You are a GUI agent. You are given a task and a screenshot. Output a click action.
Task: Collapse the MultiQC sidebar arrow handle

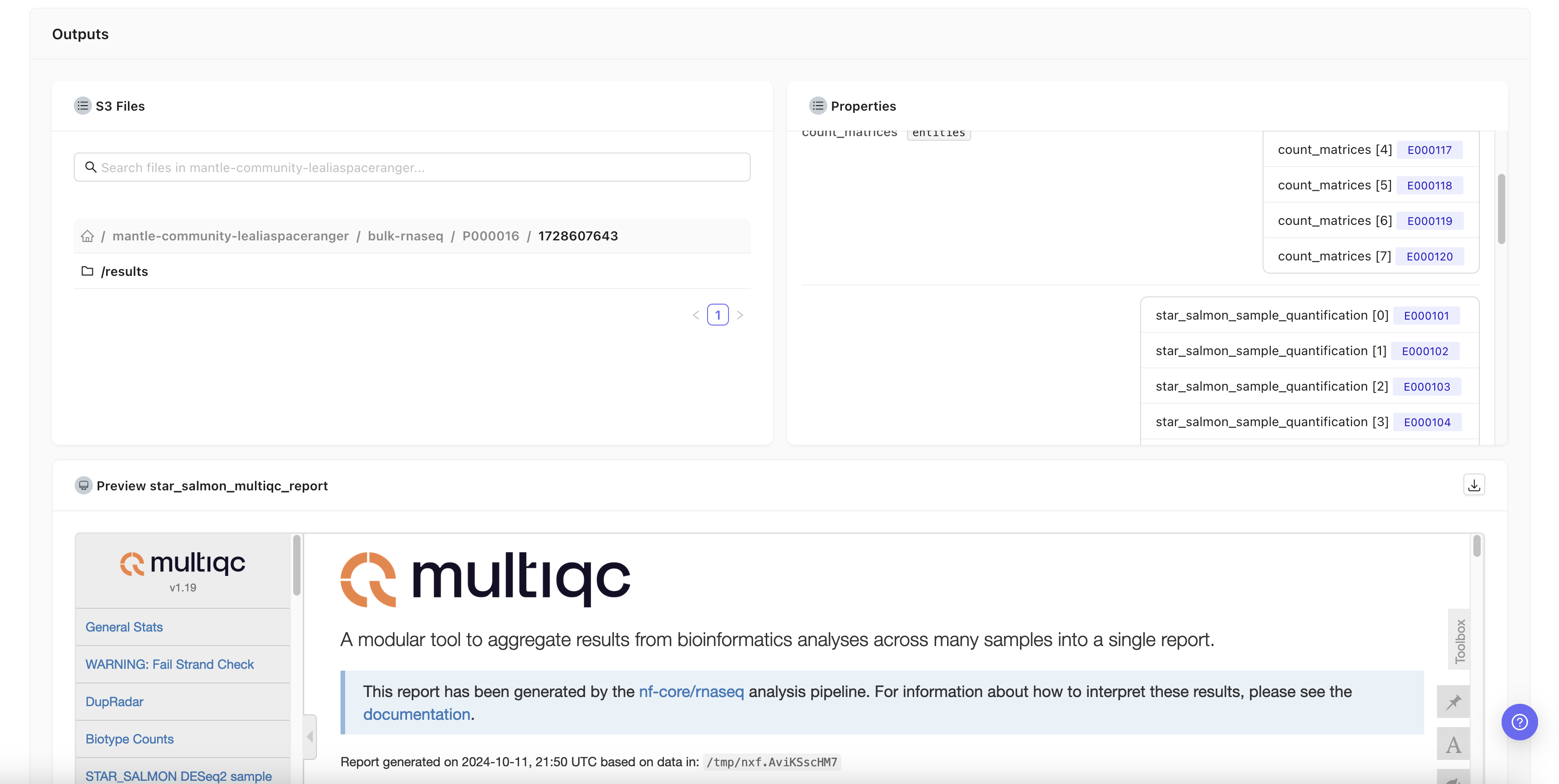coord(310,736)
